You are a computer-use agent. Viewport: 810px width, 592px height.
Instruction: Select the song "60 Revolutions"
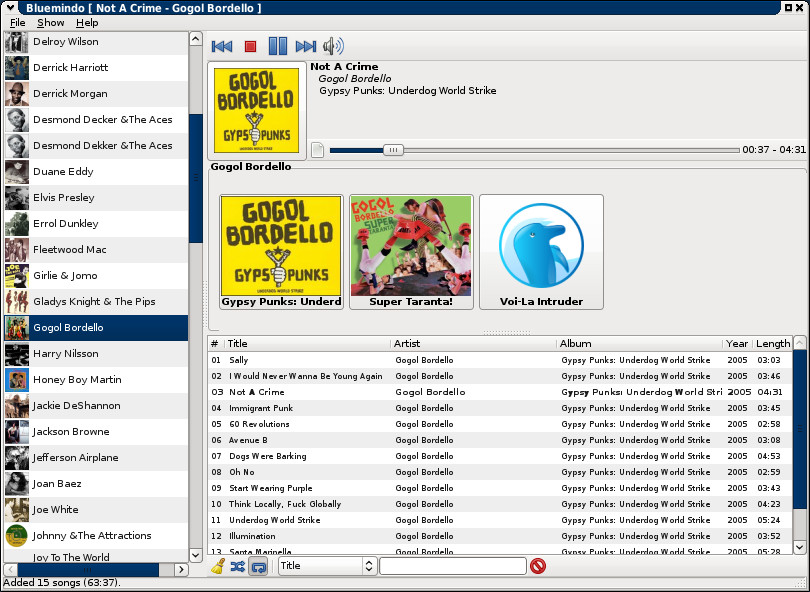pos(500,424)
